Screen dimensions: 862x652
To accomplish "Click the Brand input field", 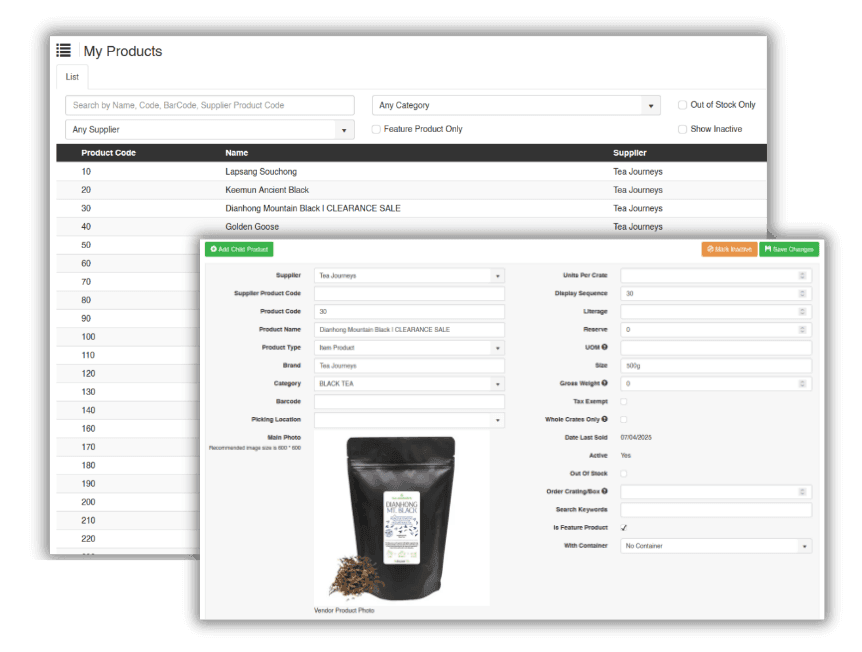I will 409,366.
